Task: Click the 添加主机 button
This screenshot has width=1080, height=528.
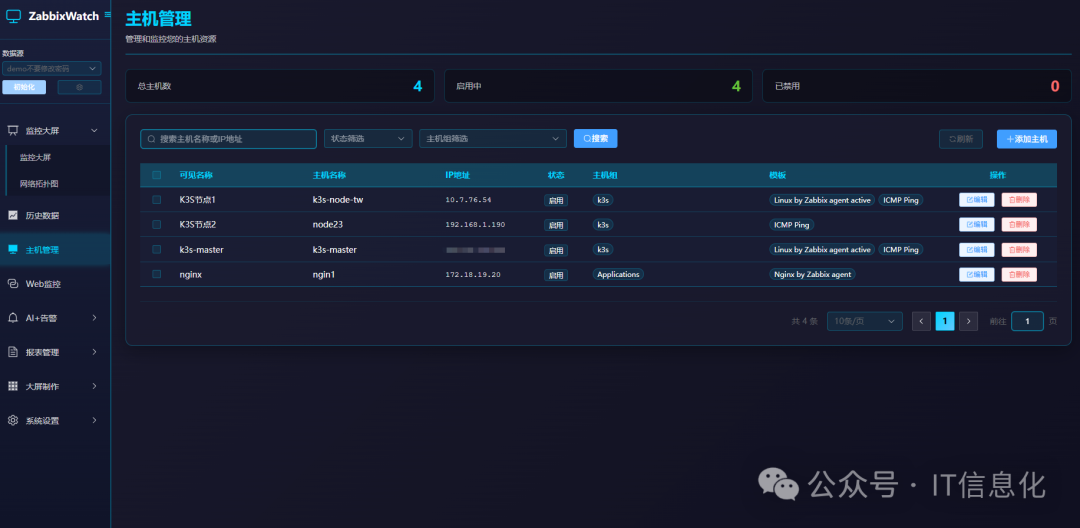Action: coord(1026,139)
